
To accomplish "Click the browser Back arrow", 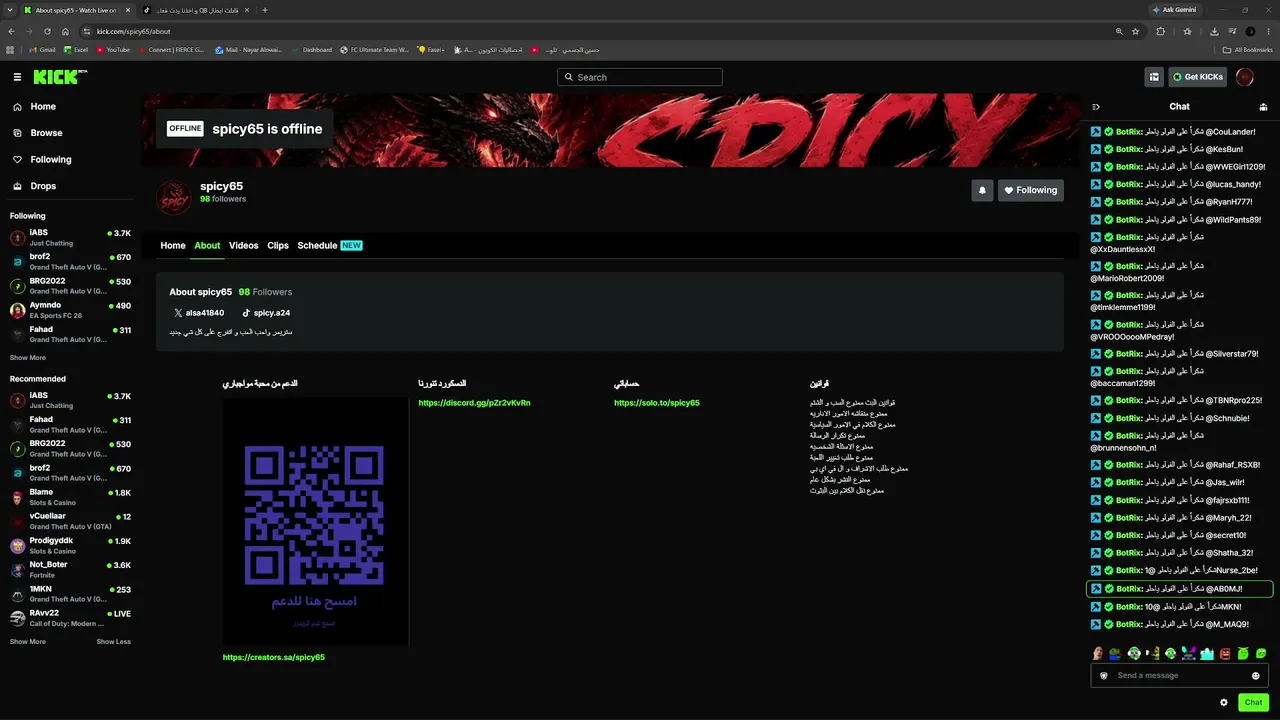I will coord(11,31).
